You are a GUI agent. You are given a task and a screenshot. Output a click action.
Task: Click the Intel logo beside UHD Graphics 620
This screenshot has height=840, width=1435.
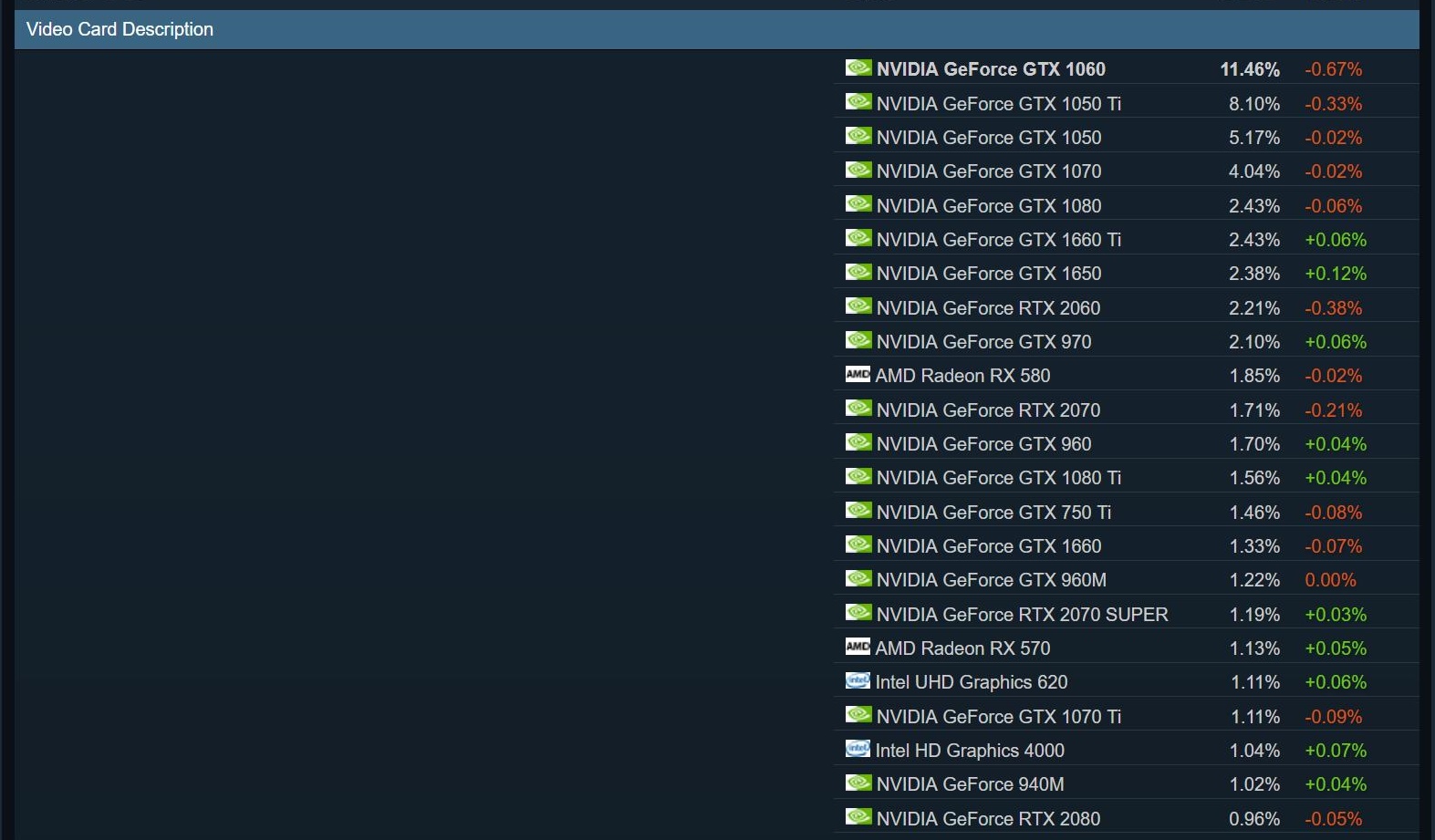tap(858, 680)
